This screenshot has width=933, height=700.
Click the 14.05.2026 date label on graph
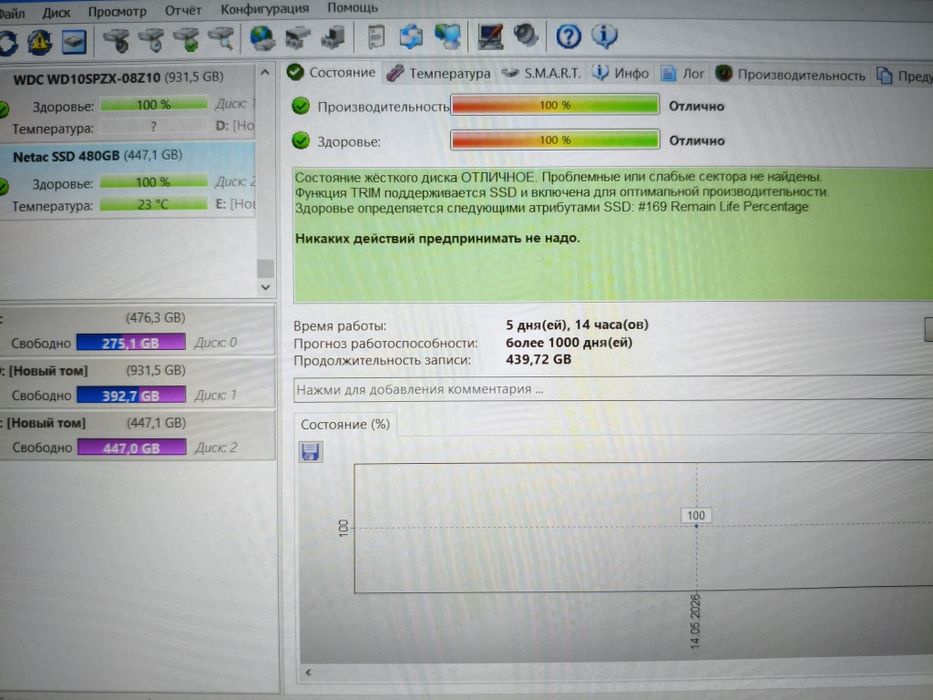[695, 621]
